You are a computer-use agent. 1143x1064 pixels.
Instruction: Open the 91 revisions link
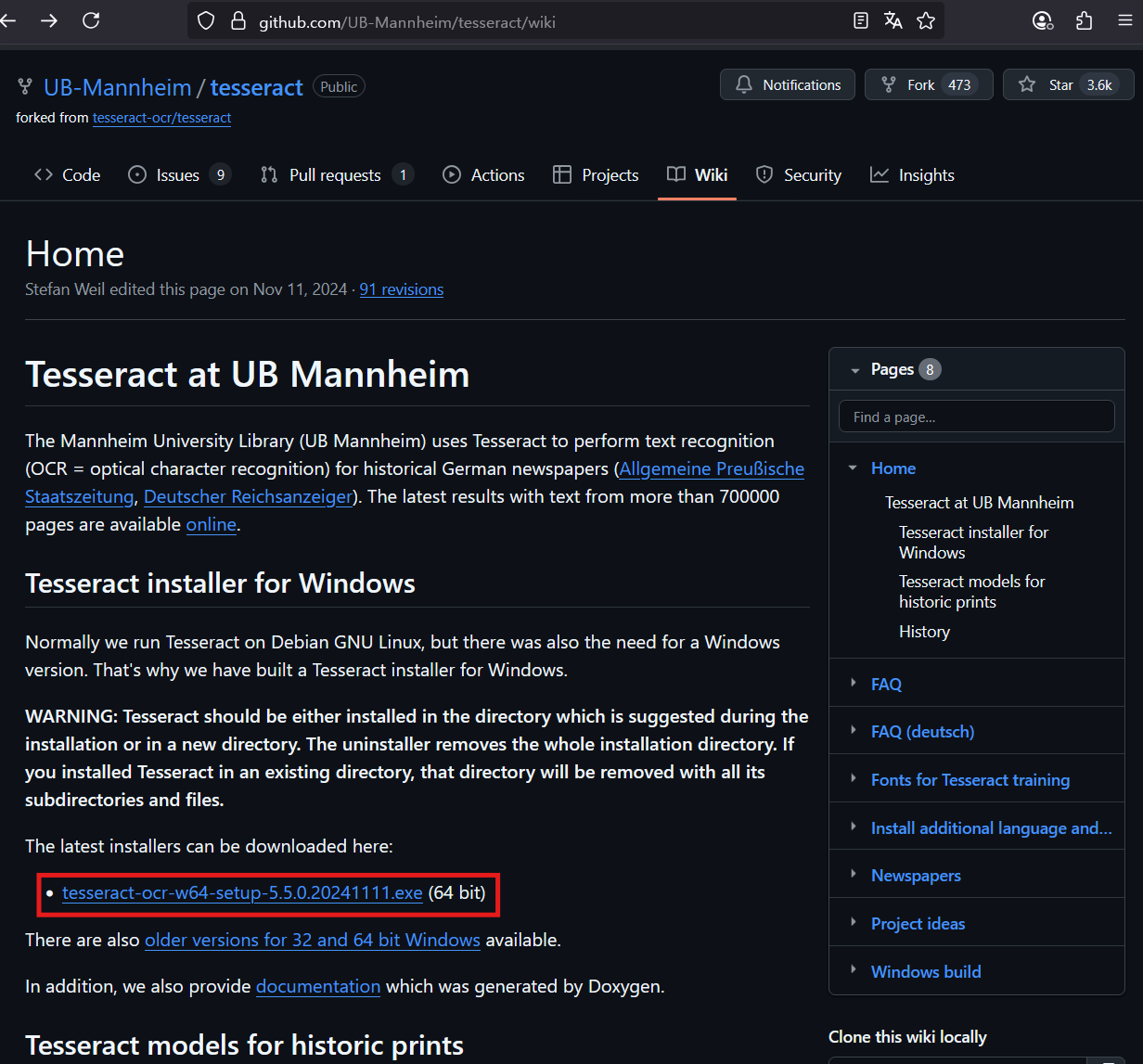pos(402,289)
